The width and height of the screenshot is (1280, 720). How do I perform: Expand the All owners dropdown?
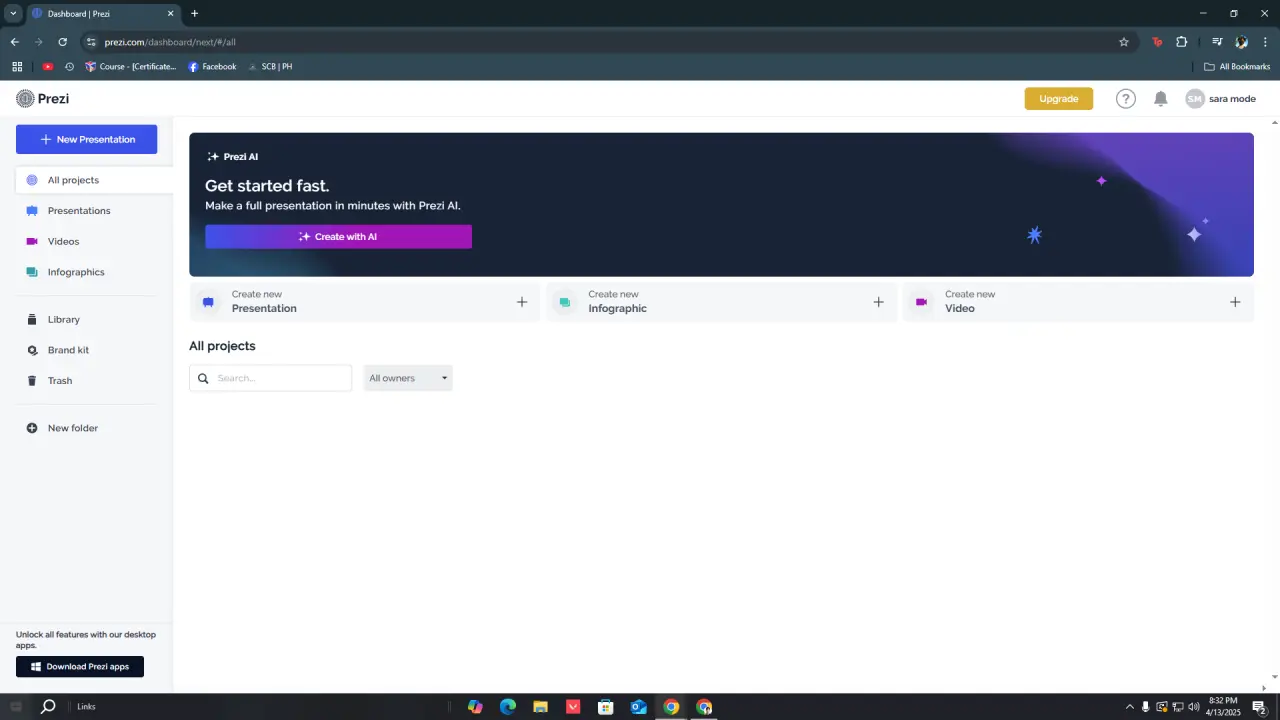point(408,378)
